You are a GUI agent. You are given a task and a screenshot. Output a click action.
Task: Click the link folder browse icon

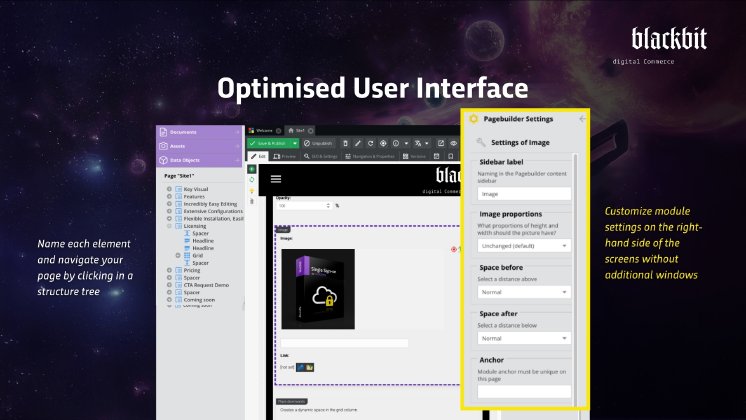pyautogui.click(x=310, y=367)
